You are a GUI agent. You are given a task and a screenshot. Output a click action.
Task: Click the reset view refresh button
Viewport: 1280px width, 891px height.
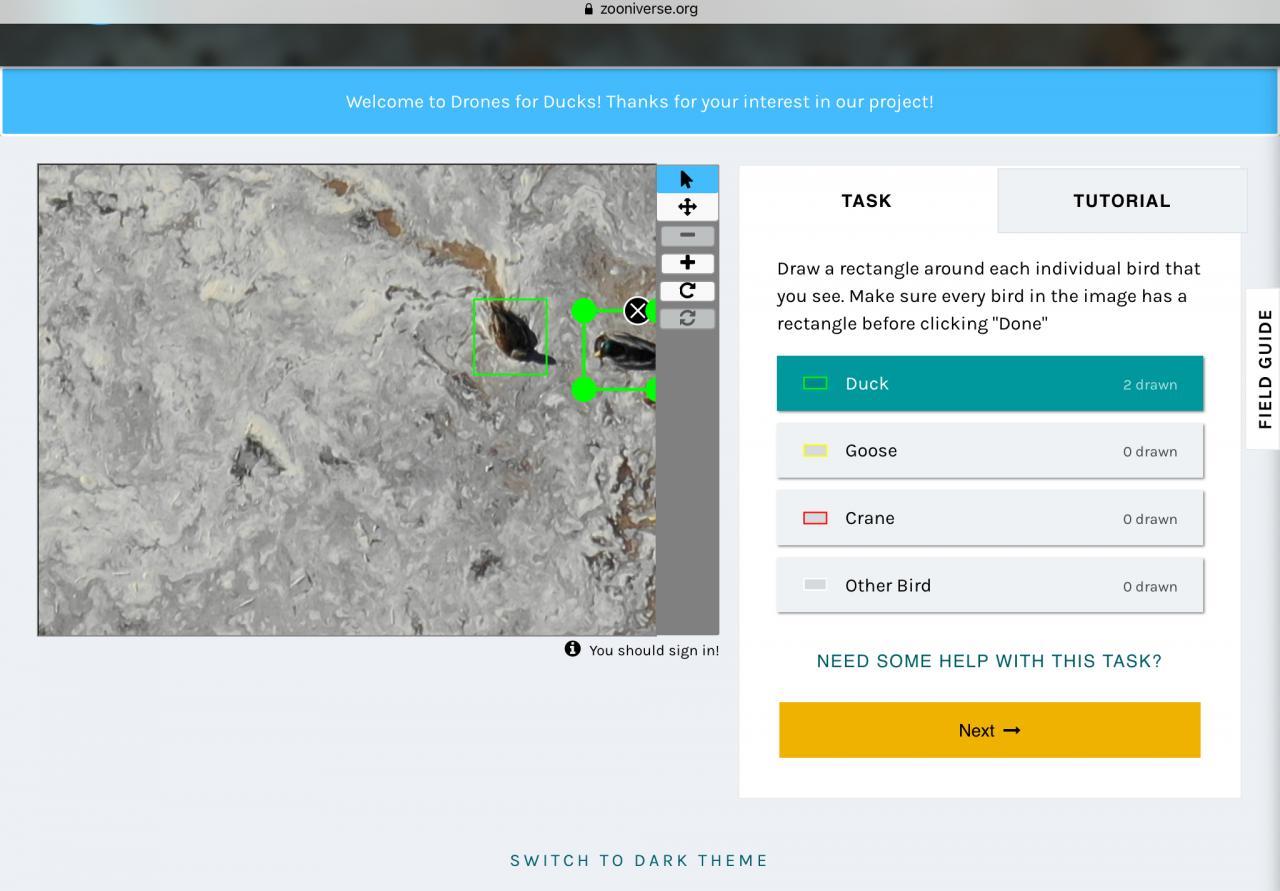point(687,318)
